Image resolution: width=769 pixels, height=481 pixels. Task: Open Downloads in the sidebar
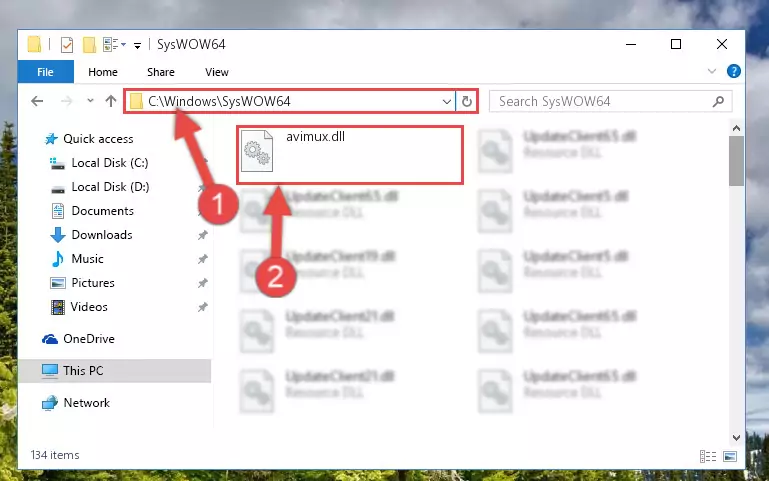pyautogui.click(x=102, y=235)
